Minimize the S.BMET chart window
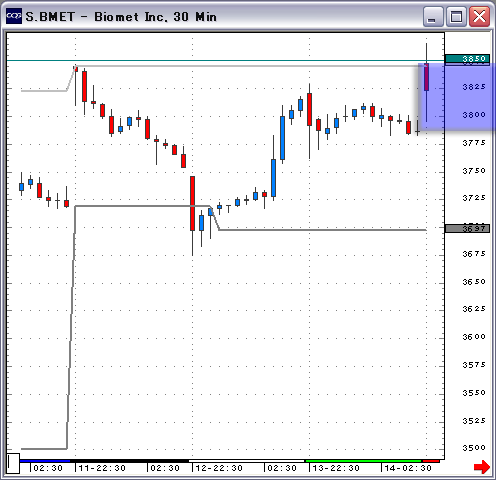The image size is (496, 480). 433,16
